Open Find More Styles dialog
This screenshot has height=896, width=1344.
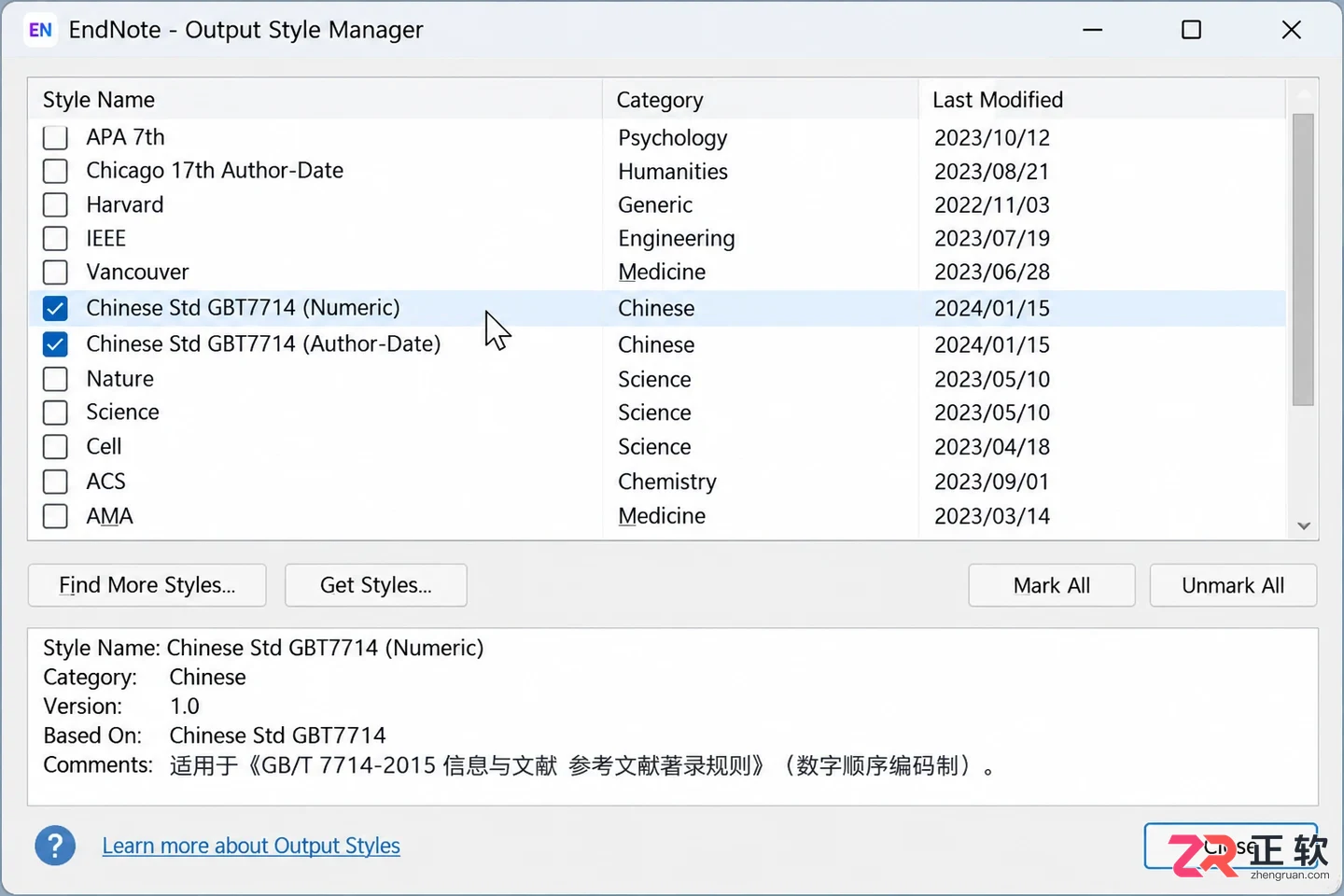[x=147, y=585]
